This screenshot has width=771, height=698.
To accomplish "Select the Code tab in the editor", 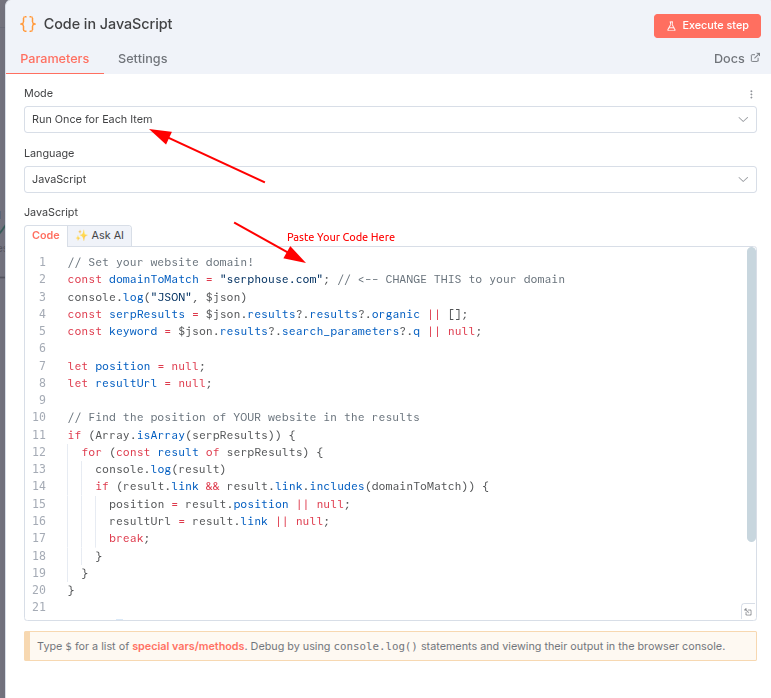I will pyautogui.click(x=46, y=236).
